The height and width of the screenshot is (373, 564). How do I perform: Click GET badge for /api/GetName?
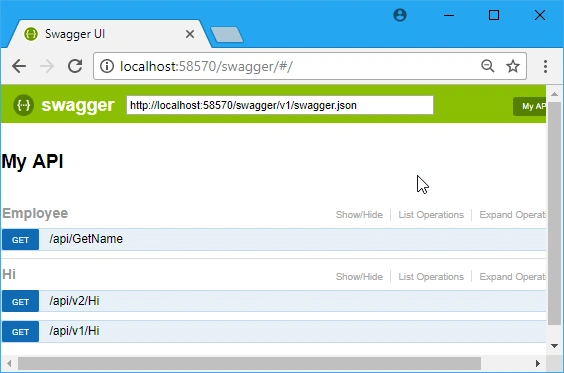point(20,240)
